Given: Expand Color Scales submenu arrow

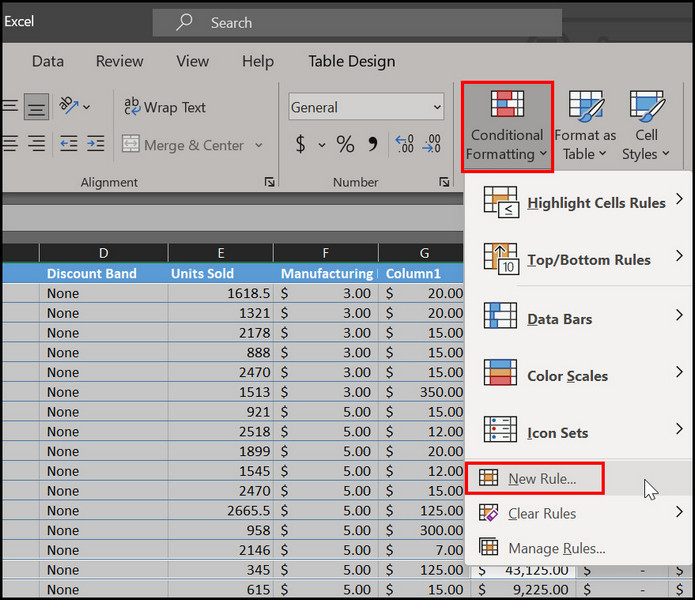Looking at the screenshot, I should (x=679, y=371).
